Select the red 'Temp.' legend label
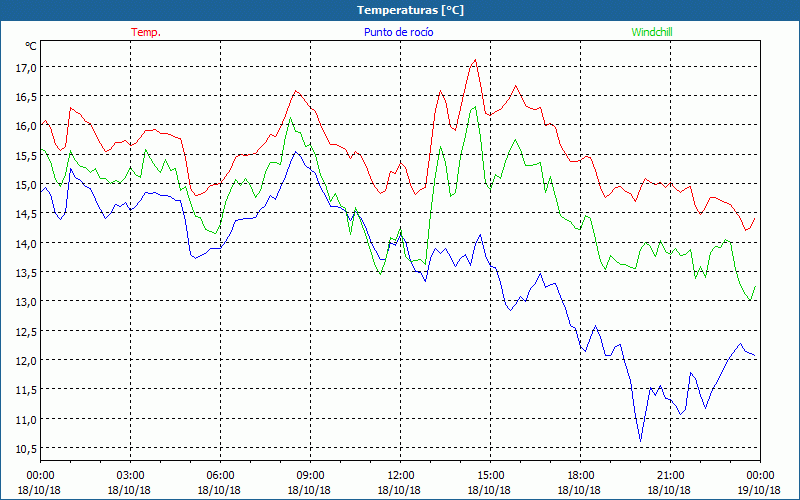The image size is (800, 500). (x=146, y=32)
